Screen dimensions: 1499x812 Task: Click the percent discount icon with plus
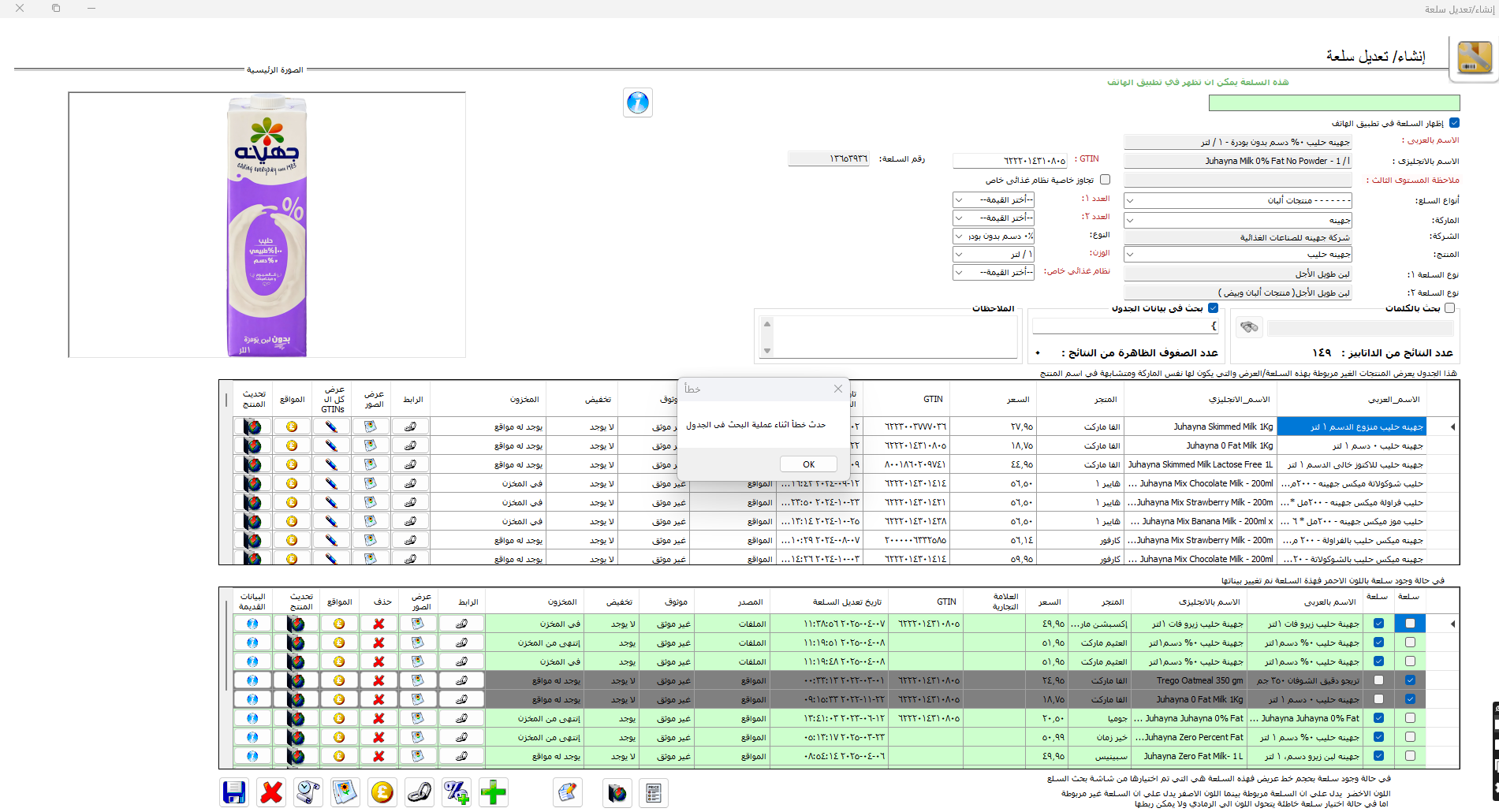point(457,792)
